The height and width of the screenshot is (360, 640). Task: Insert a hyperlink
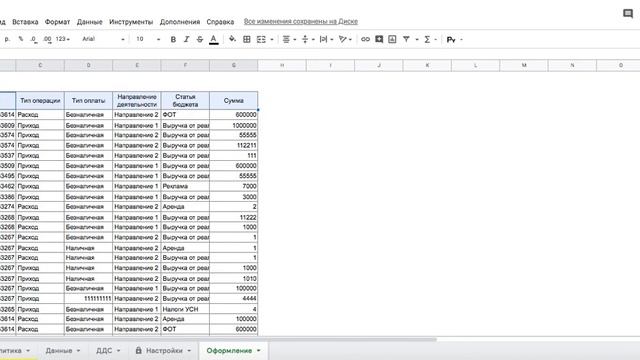[365, 39]
